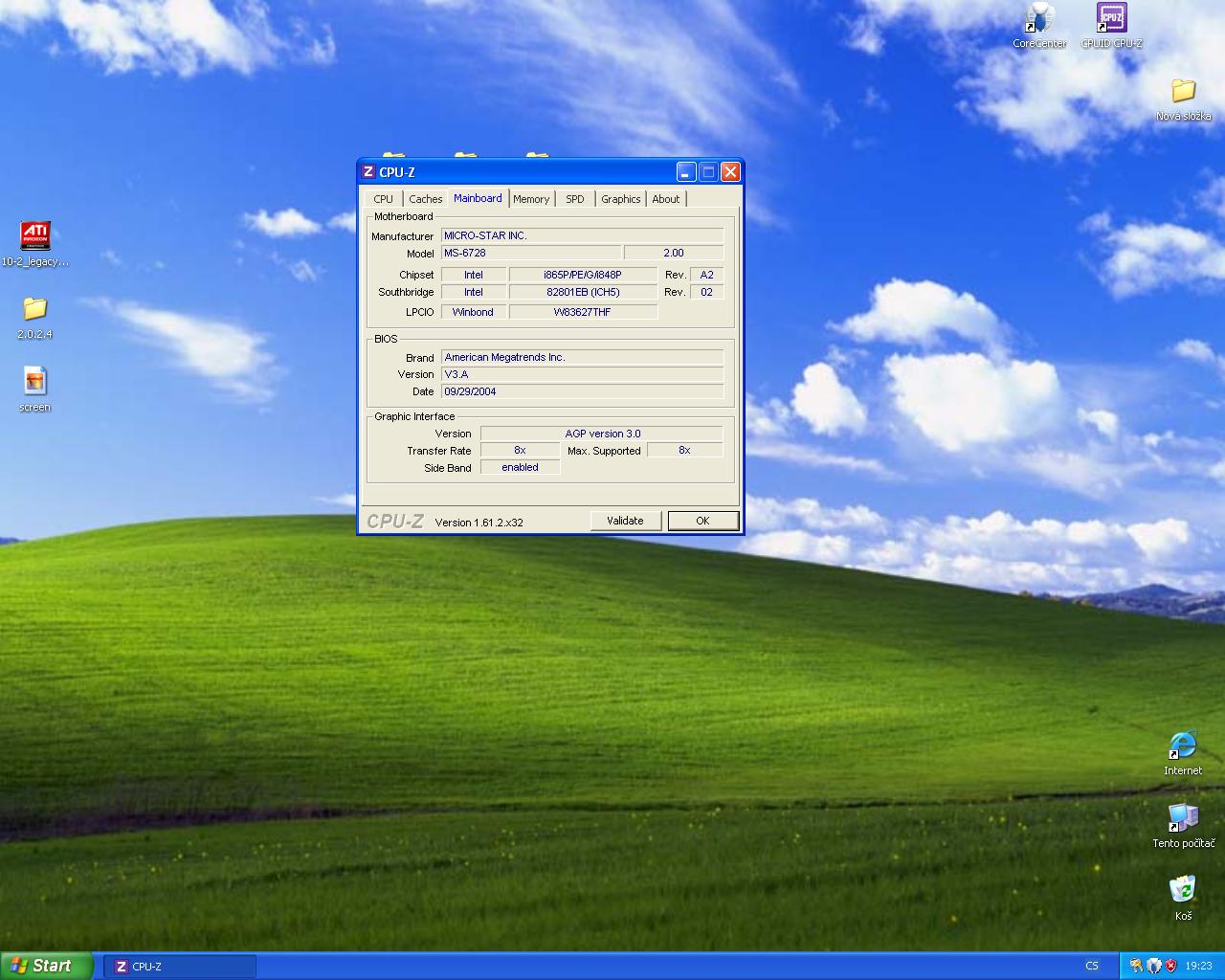Screen dimensions: 1225x980
Task: Click the OK button in CPU-Z
Action: click(x=702, y=521)
